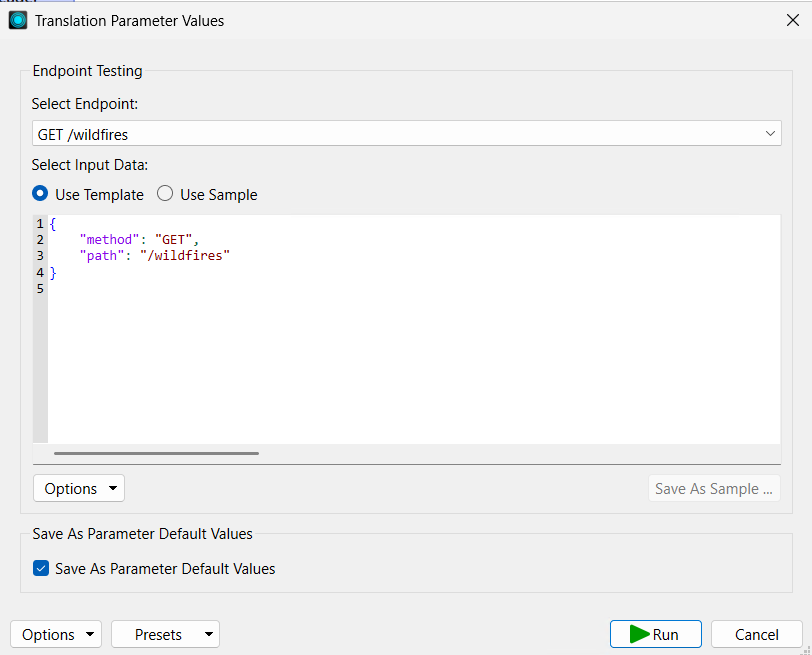Toggle Save As Parameter Default Values checkbox
Viewport: 812px width, 655px height.
tap(41, 569)
